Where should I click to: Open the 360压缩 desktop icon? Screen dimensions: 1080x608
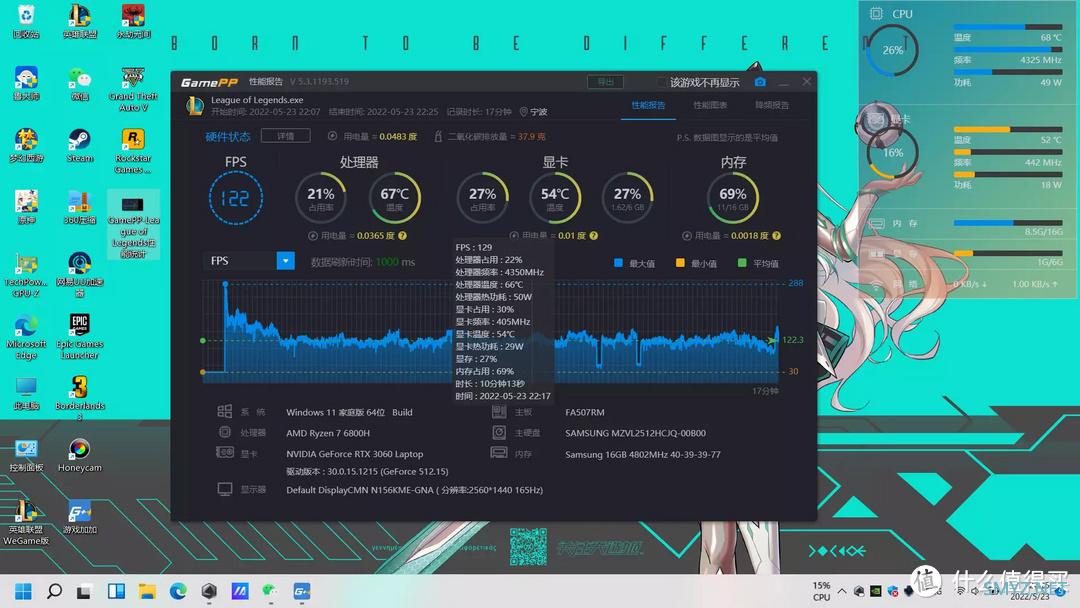tap(80, 207)
